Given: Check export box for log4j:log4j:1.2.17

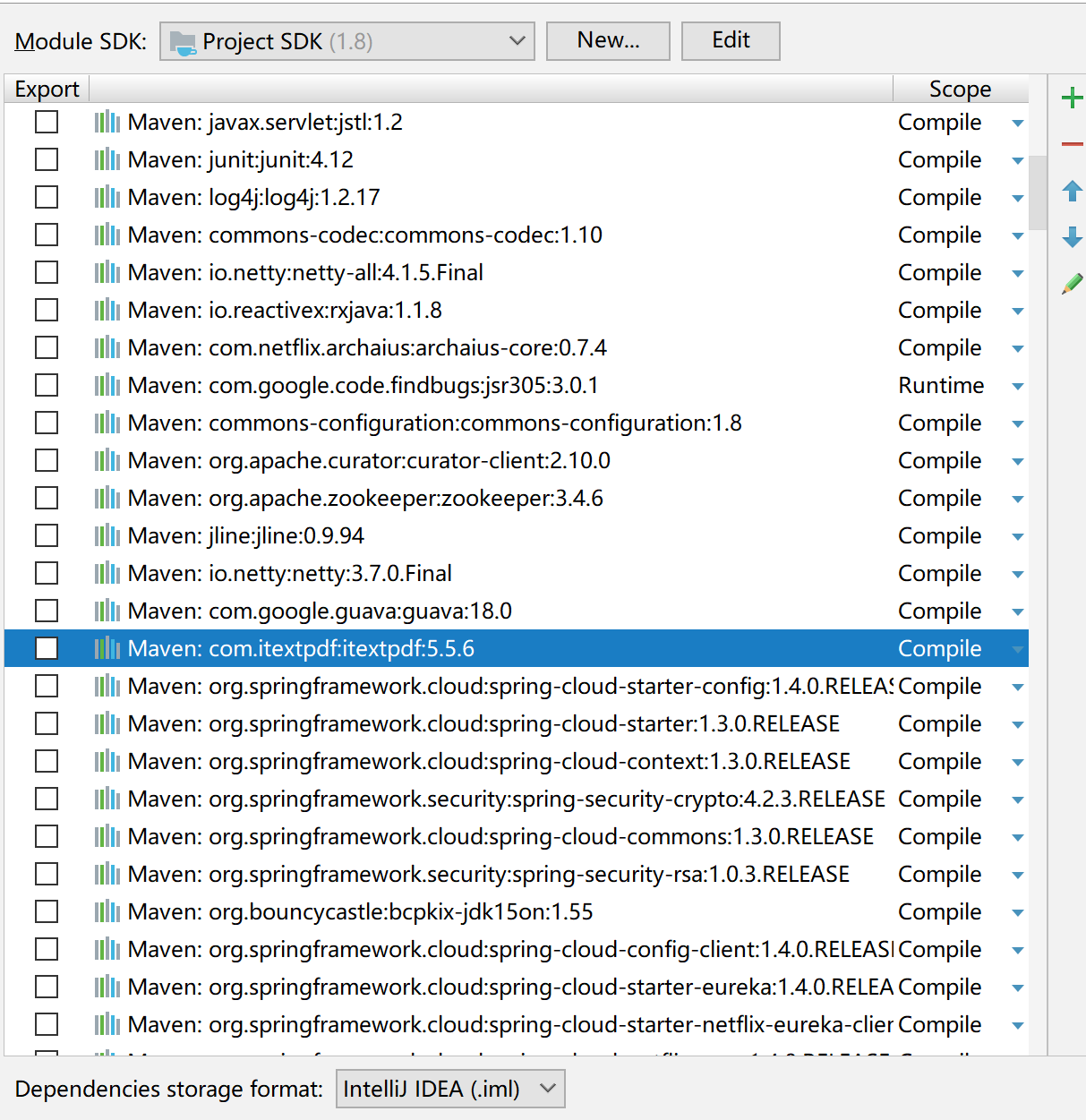Looking at the screenshot, I should click(x=47, y=197).
